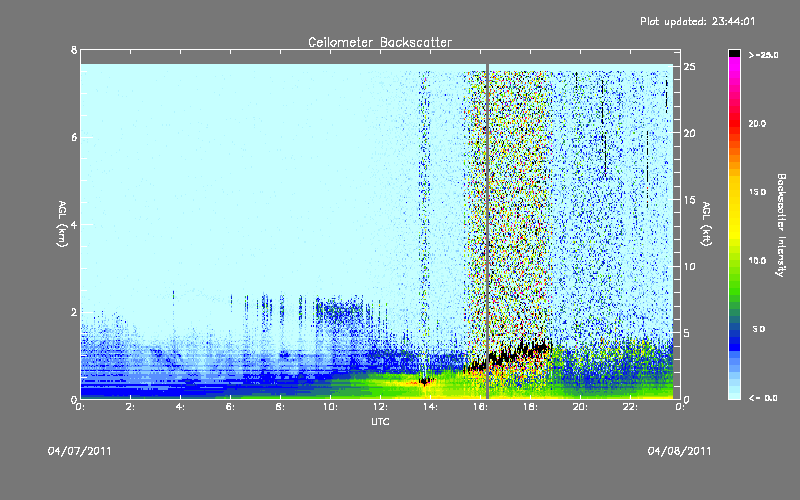Click the '4' tick label on the km axis
800x500 pixels.
[74, 224]
